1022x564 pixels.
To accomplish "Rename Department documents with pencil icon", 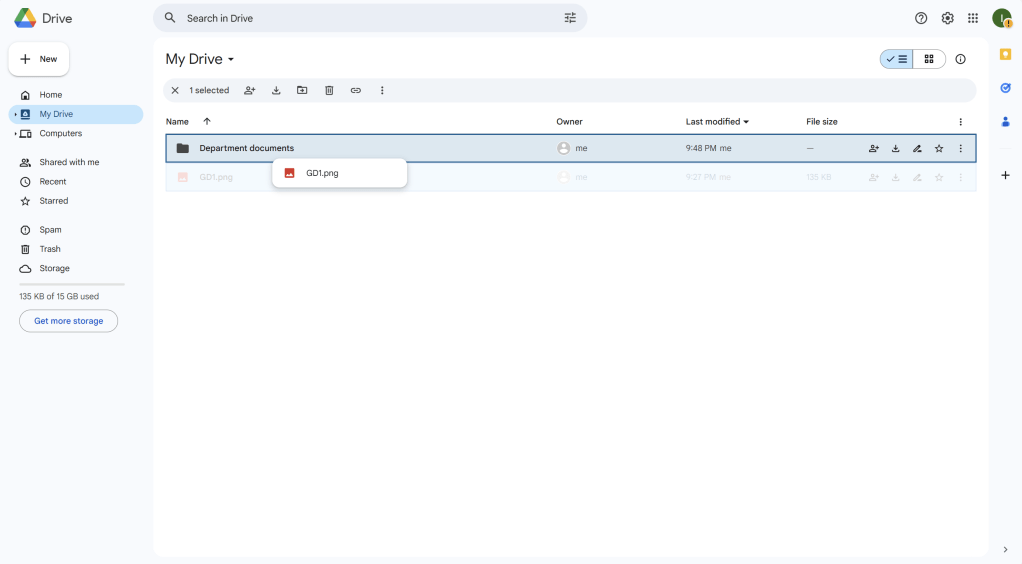I will point(917,148).
